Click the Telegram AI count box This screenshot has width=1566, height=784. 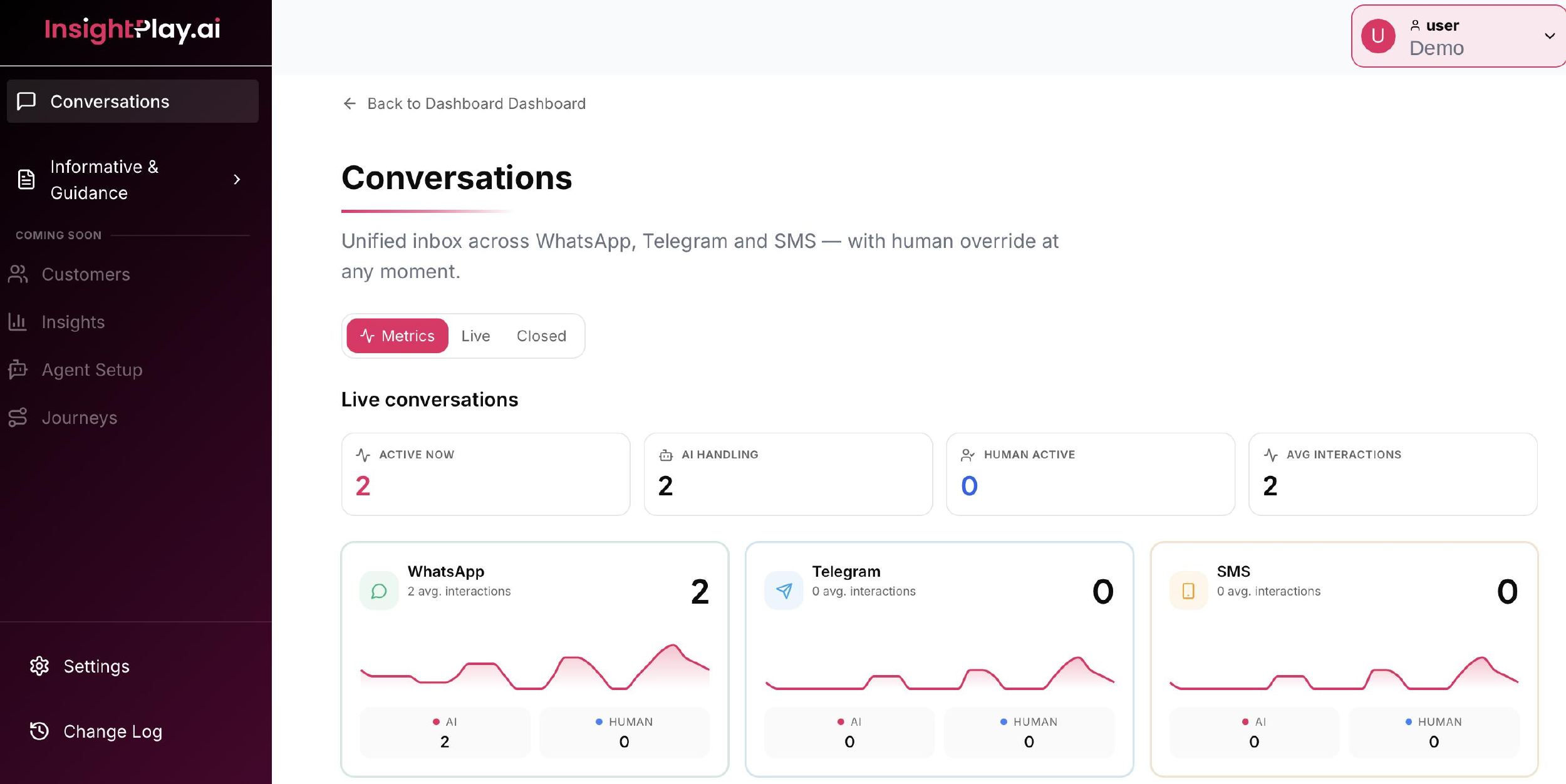(x=849, y=732)
